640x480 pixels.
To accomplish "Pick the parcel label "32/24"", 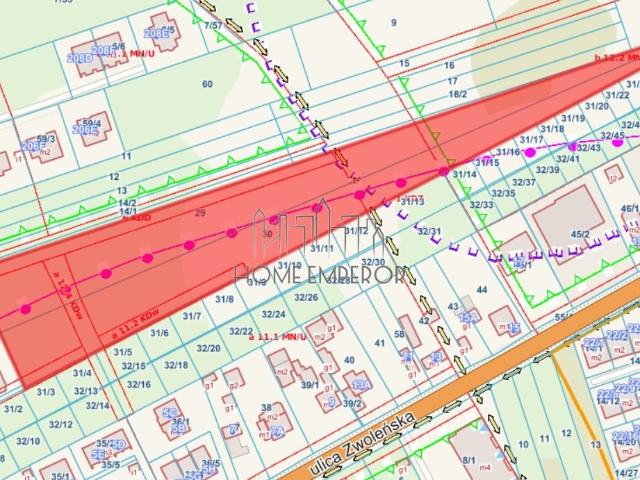I will pyautogui.click(x=273, y=314).
